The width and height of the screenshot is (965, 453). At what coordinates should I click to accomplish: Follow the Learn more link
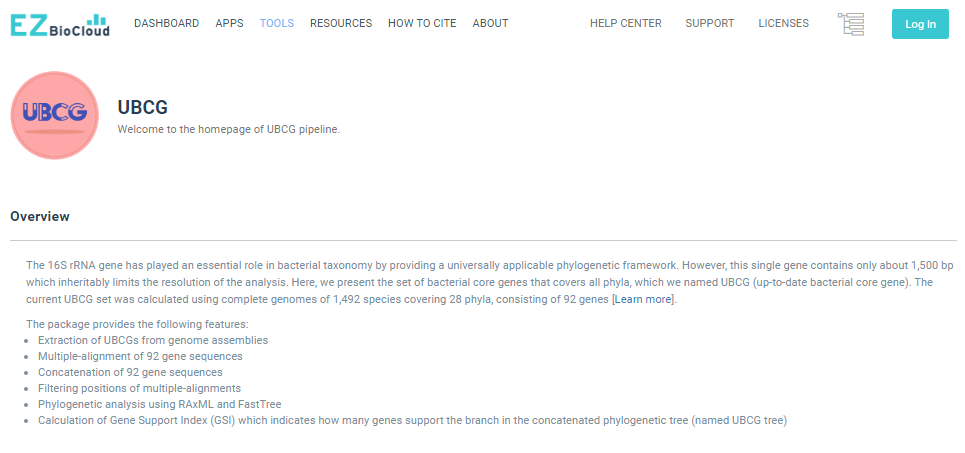pyautogui.click(x=644, y=300)
